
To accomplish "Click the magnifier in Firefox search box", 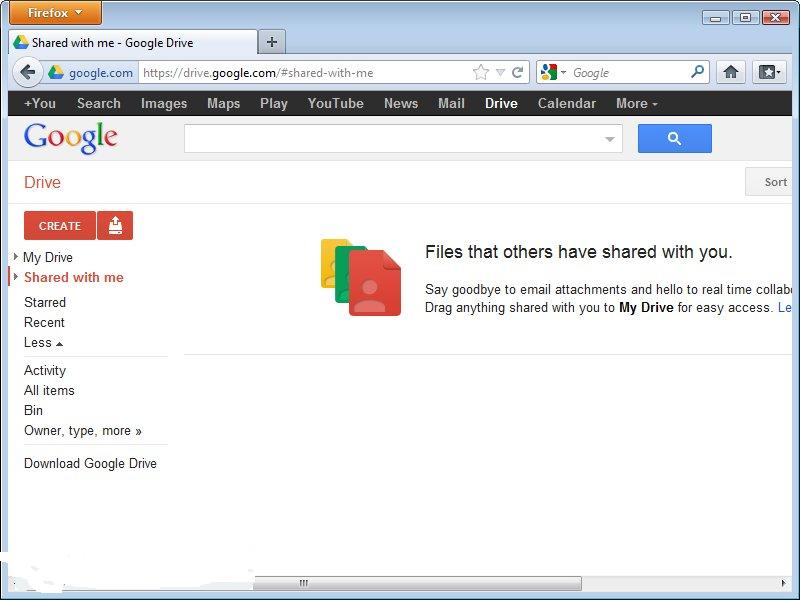I will click(697, 71).
